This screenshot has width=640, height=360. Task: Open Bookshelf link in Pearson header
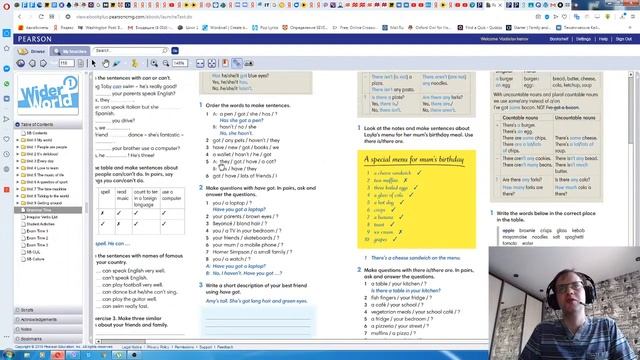[x=559, y=39]
